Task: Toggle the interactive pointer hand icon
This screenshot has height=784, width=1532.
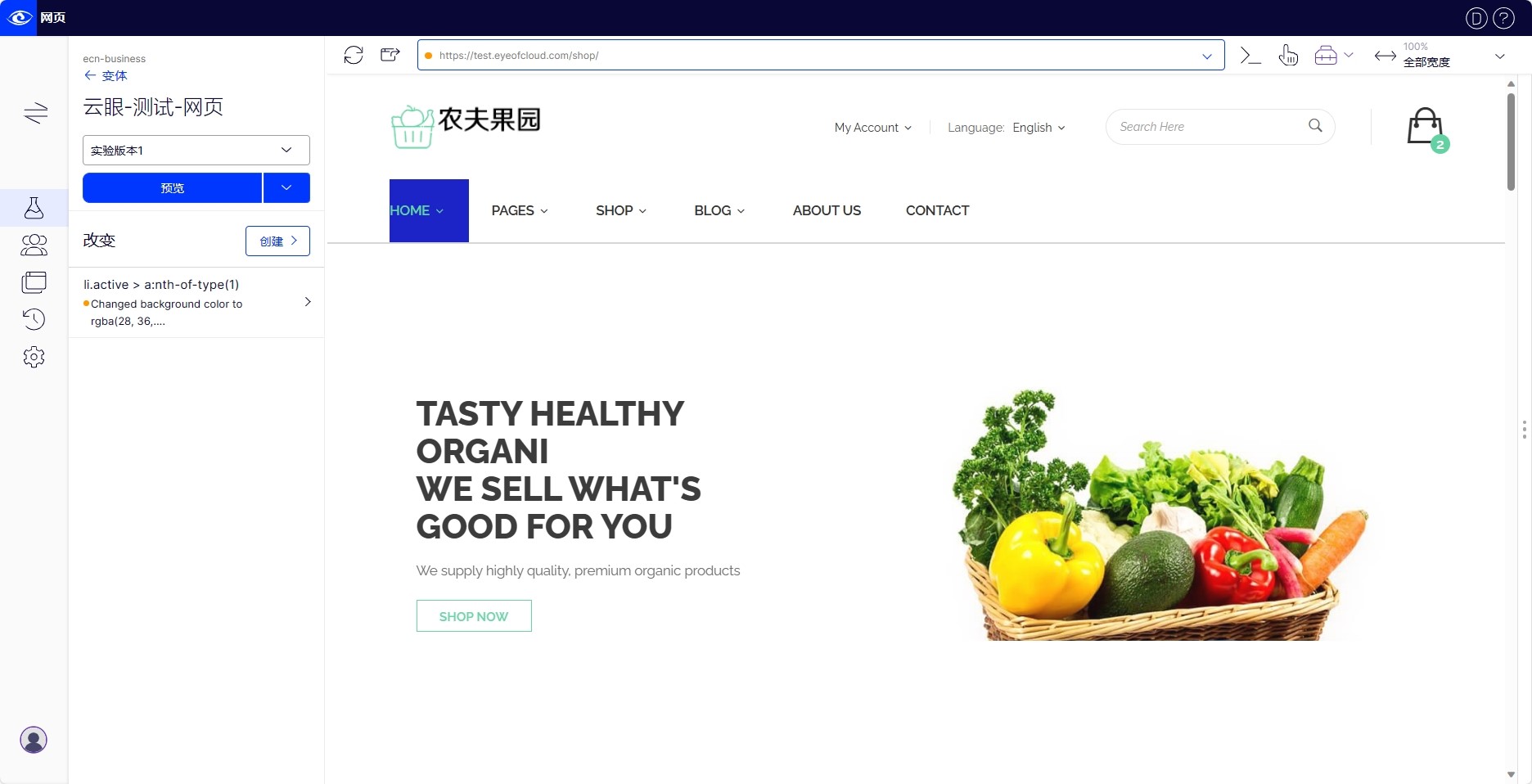Action: pos(1288,55)
